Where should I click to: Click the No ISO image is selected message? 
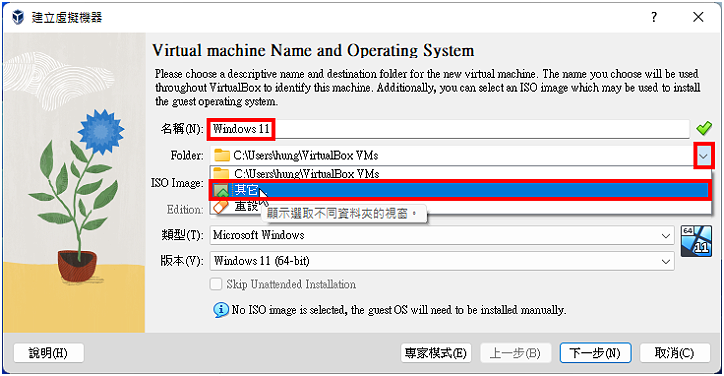tap(399, 309)
